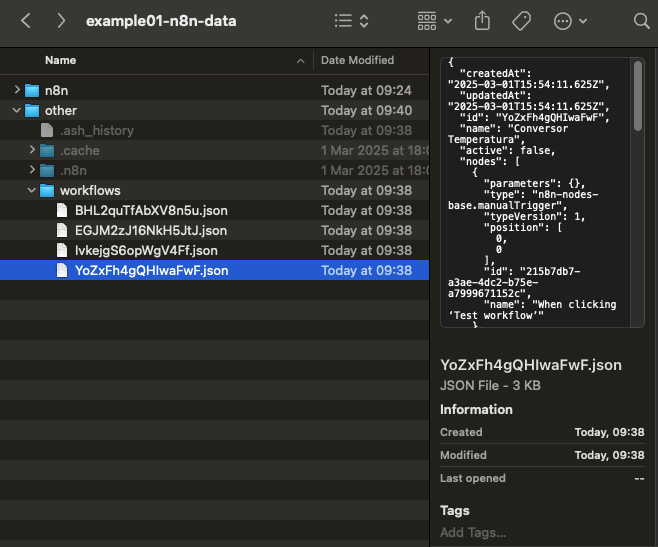Go back with the left arrow
Screen dimensions: 658x547
click(x=26, y=21)
